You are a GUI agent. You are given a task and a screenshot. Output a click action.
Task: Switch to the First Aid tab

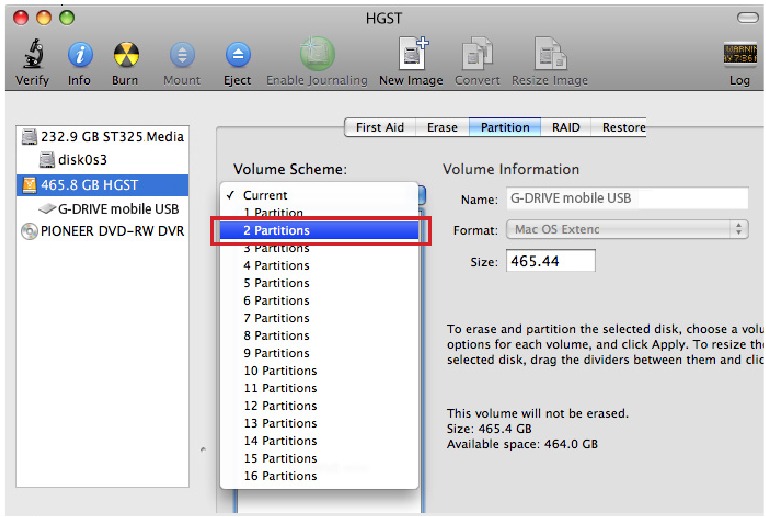(x=380, y=128)
